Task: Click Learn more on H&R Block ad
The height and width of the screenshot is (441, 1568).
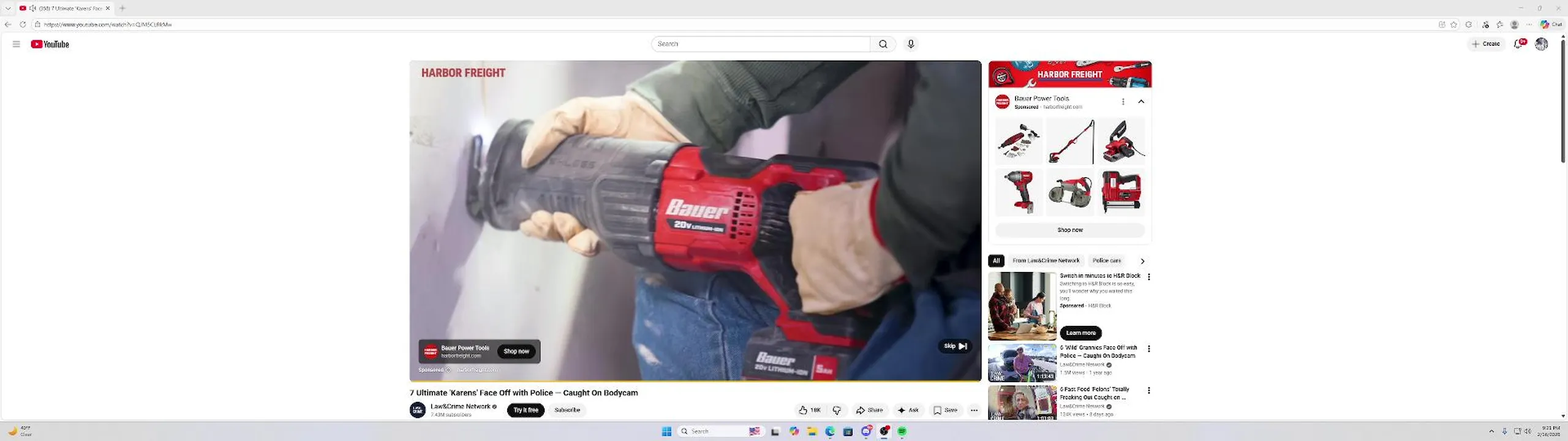Action: [x=1080, y=333]
